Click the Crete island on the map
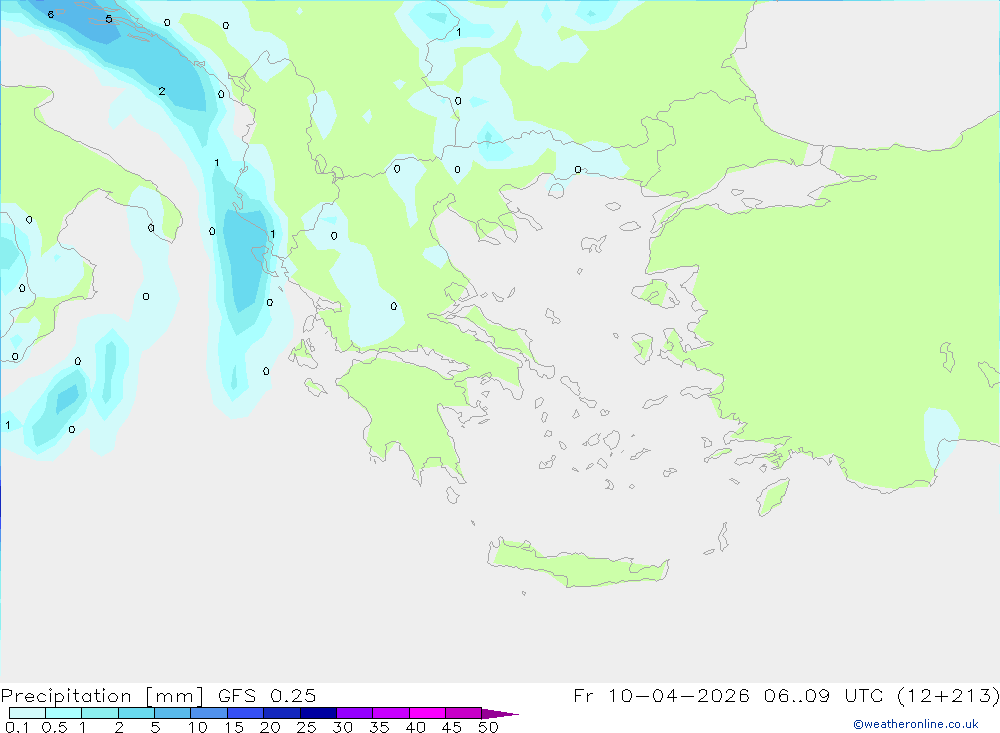Image resolution: width=1000 pixels, height=733 pixels. [577, 563]
